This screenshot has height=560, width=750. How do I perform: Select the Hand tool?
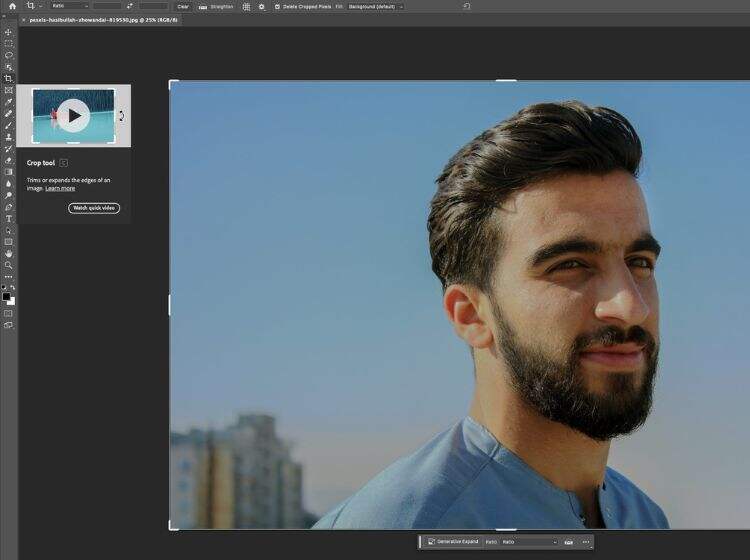tap(9, 253)
